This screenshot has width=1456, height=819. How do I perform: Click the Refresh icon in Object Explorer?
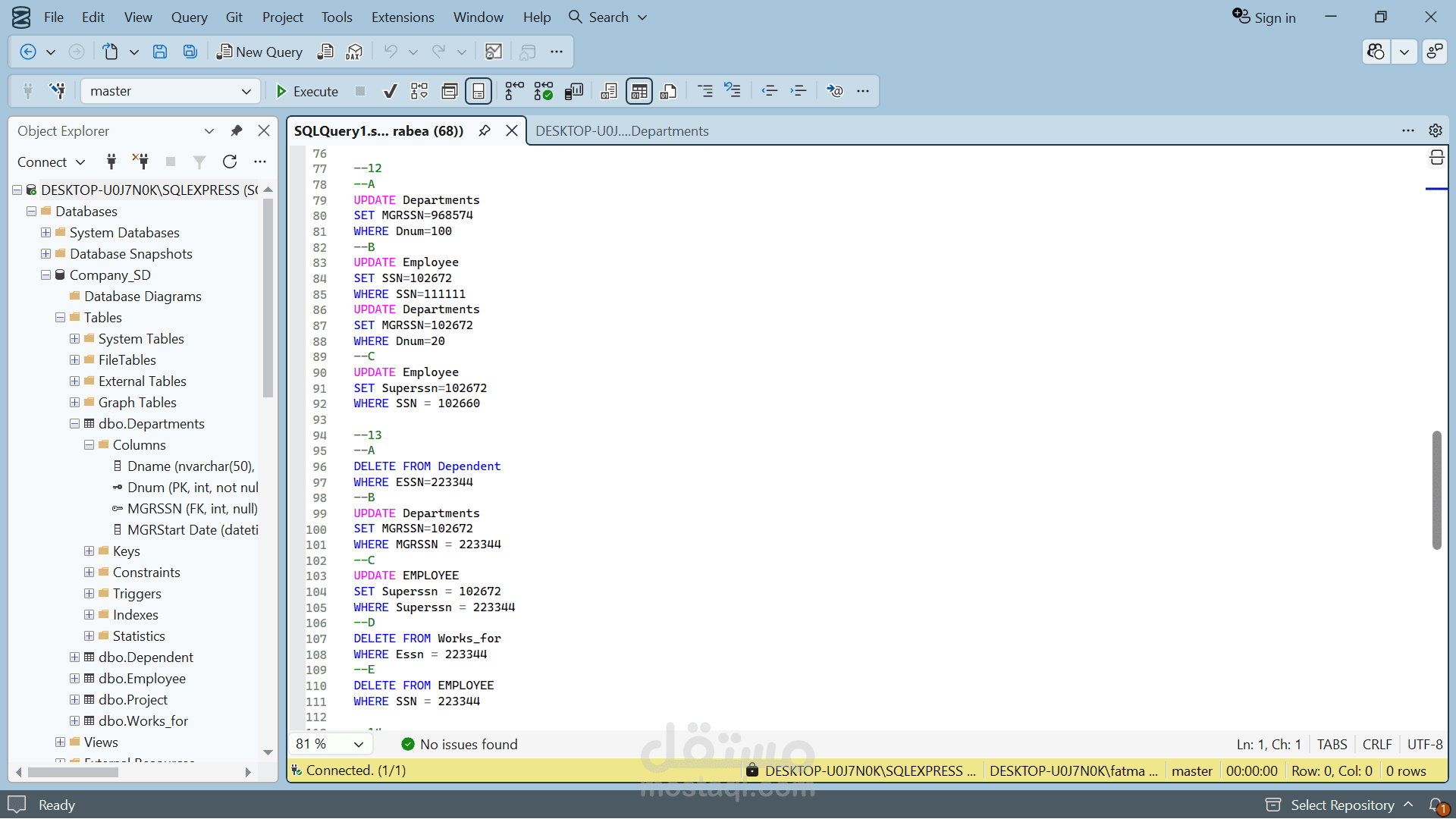230,162
